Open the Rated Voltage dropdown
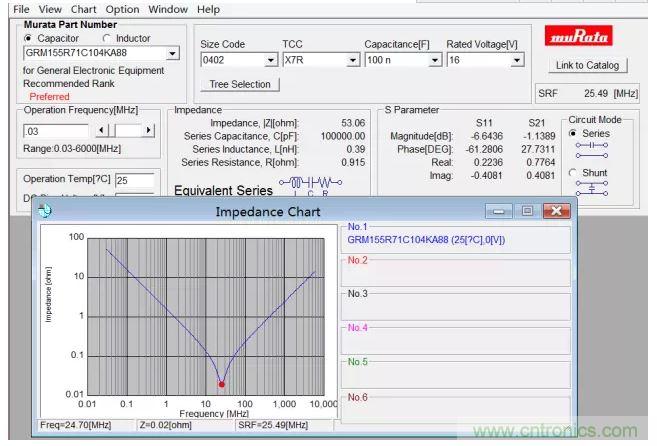The height and width of the screenshot is (446, 657). (x=516, y=60)
